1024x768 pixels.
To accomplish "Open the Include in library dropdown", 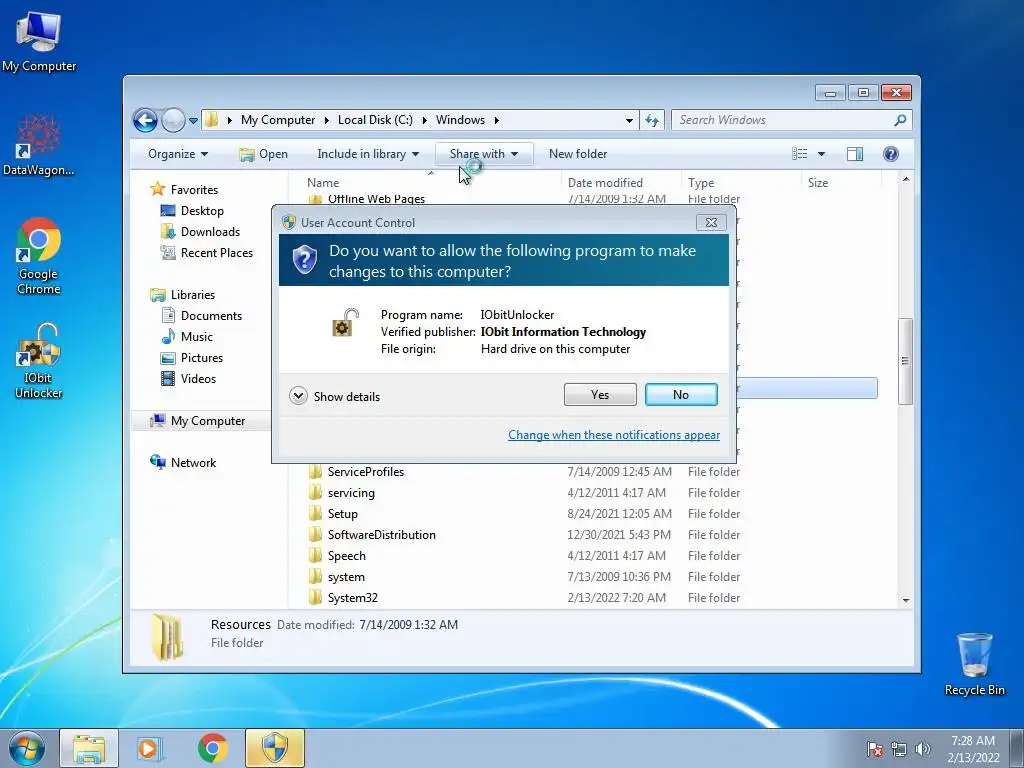I will tap(368, 154).
